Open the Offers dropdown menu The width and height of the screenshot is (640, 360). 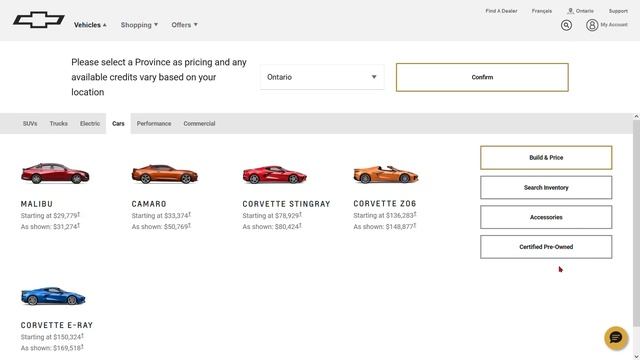pos(184,25)
